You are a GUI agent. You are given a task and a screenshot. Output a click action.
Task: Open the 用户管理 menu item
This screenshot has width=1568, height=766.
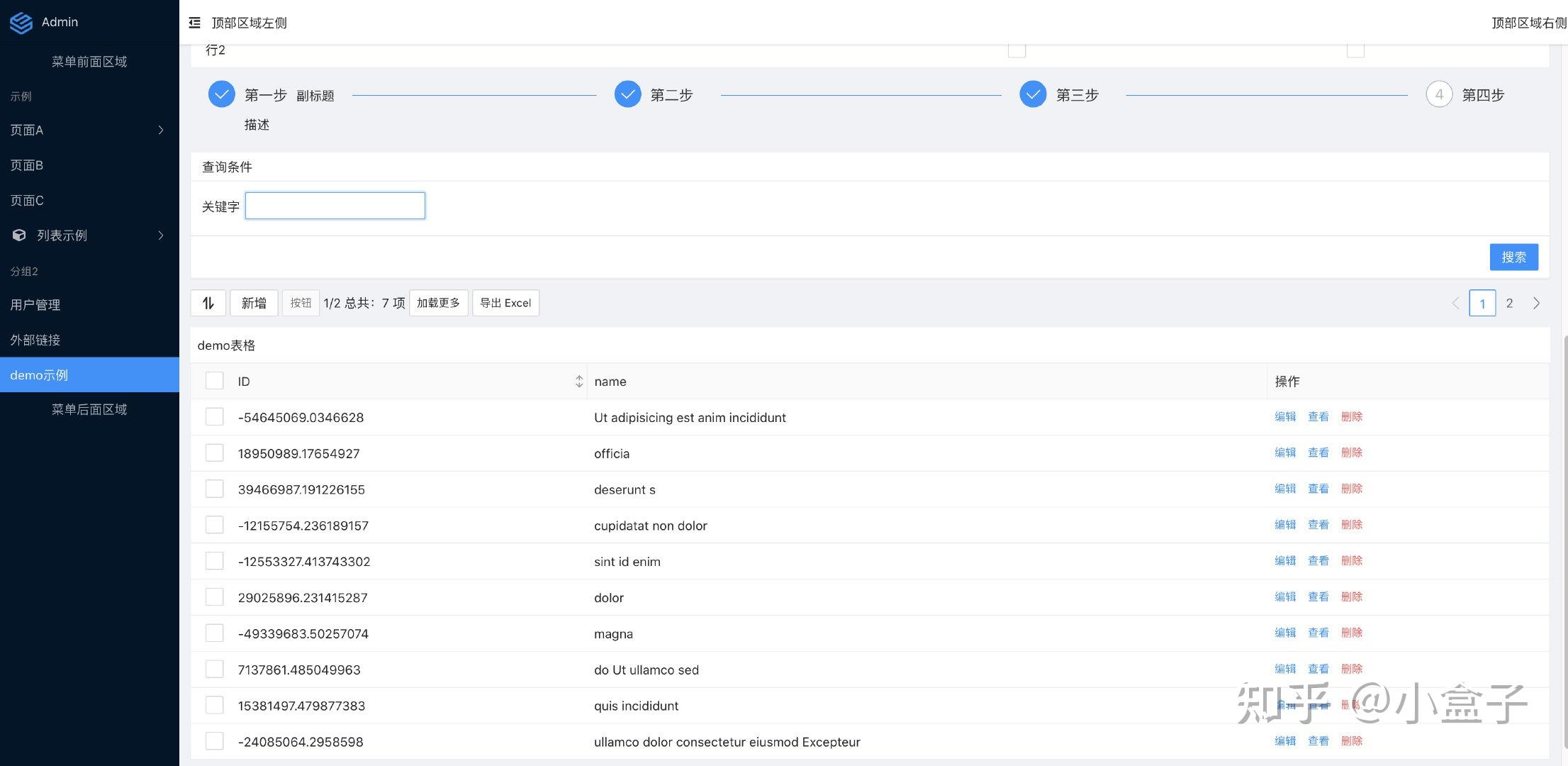[x=35, y=304]
